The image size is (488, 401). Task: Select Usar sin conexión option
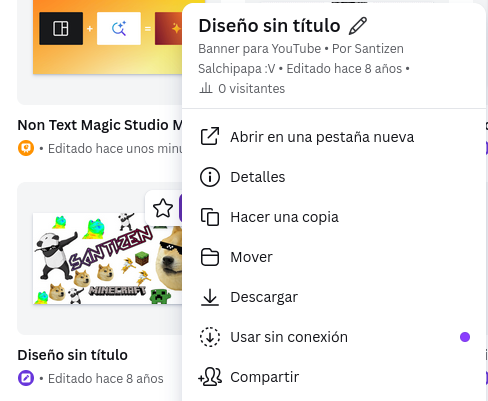[x=334, y=337]
